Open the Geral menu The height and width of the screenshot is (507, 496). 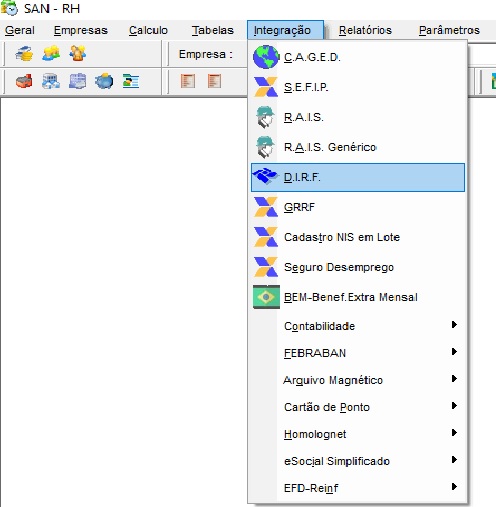point(20,30)
